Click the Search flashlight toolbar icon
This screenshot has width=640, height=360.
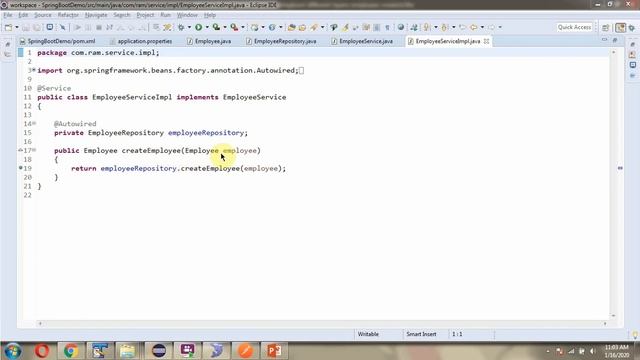pos(314,27)
